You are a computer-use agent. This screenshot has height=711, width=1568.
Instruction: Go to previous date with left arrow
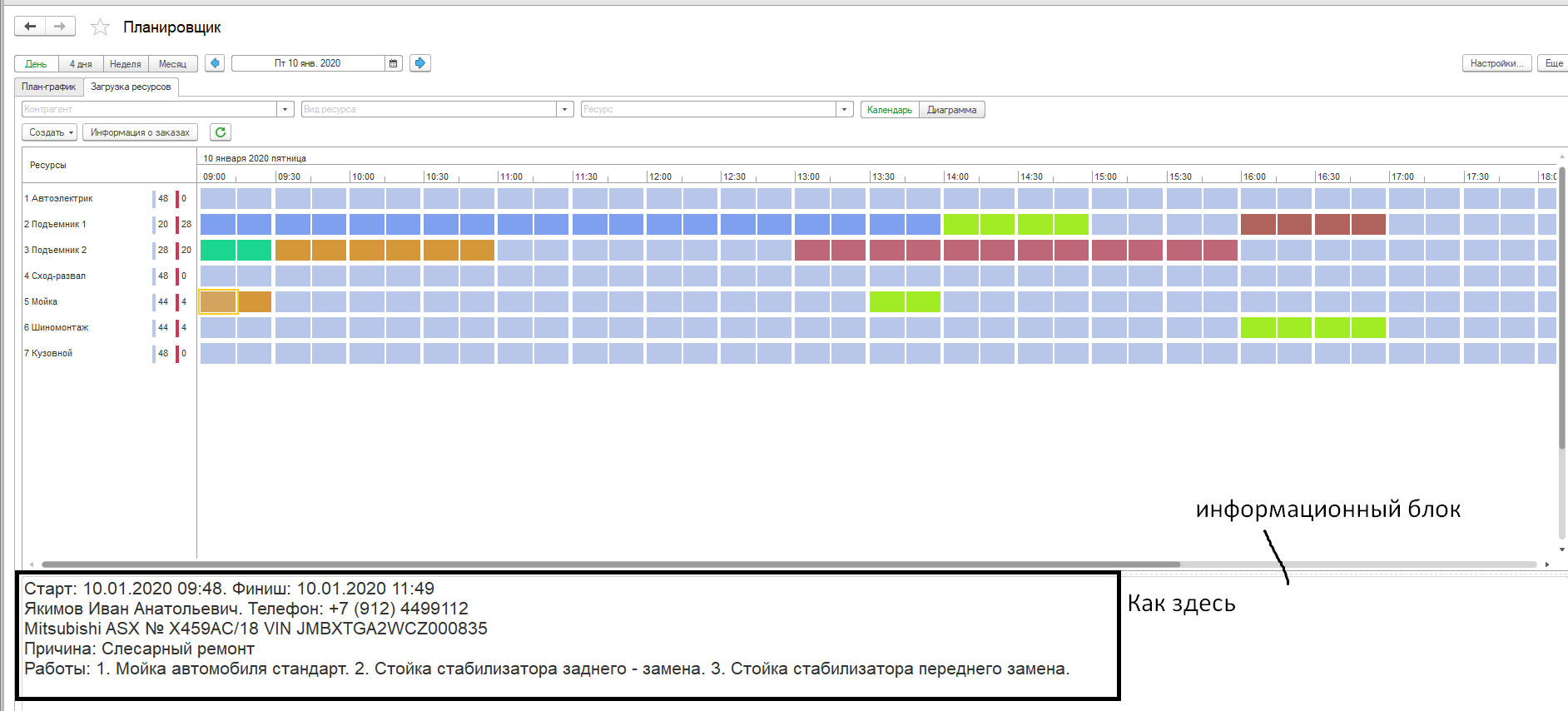215,63
